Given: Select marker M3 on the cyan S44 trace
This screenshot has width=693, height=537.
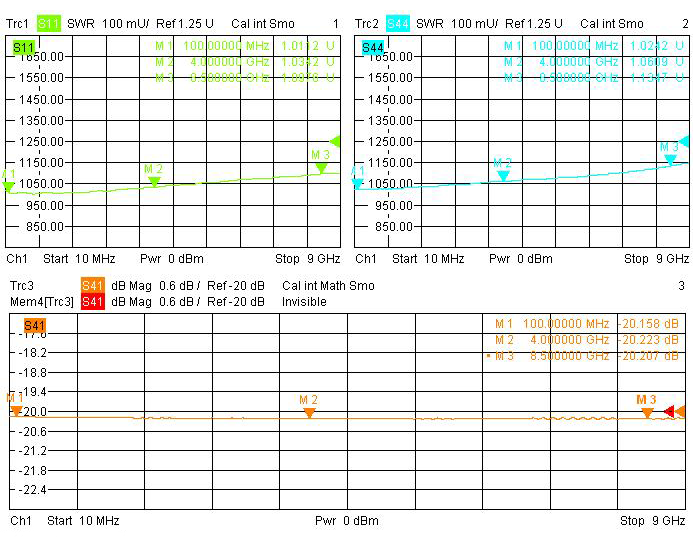Looking at the screenshot, I should (670, 159).
